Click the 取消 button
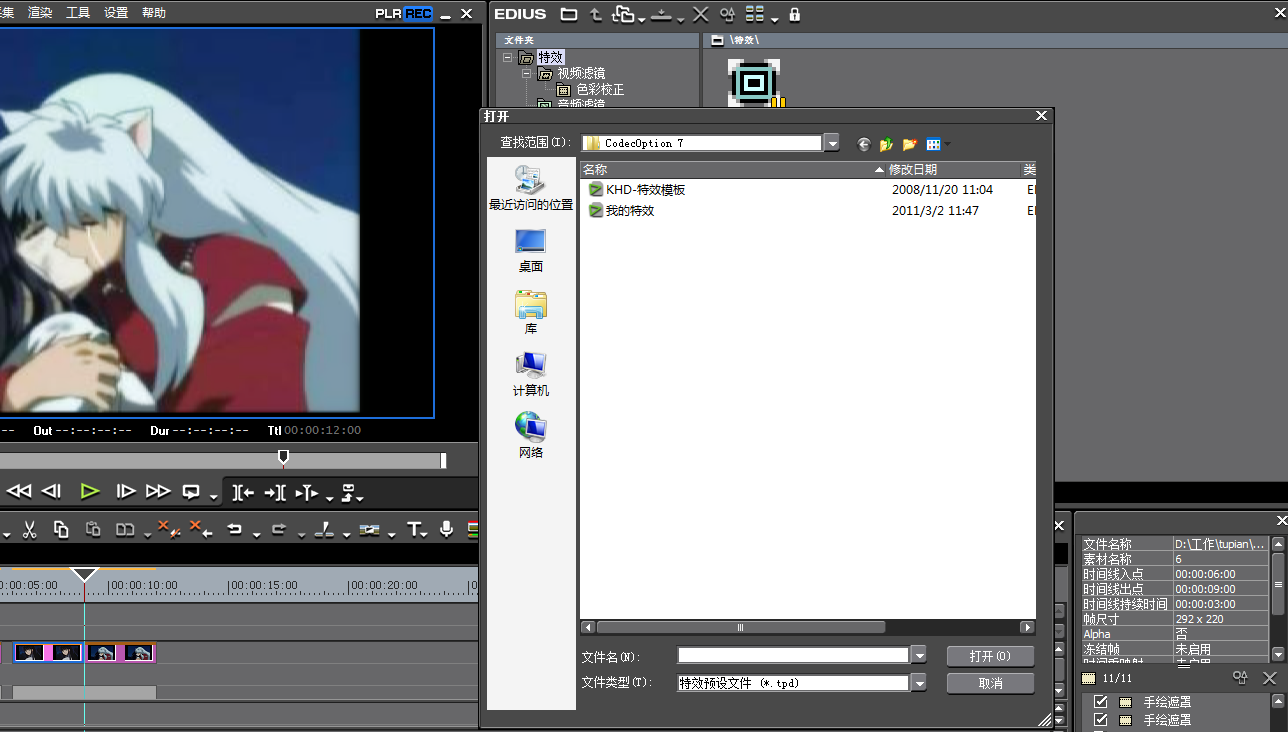This screenshot has width=1288, height=732. click(990, 683)
